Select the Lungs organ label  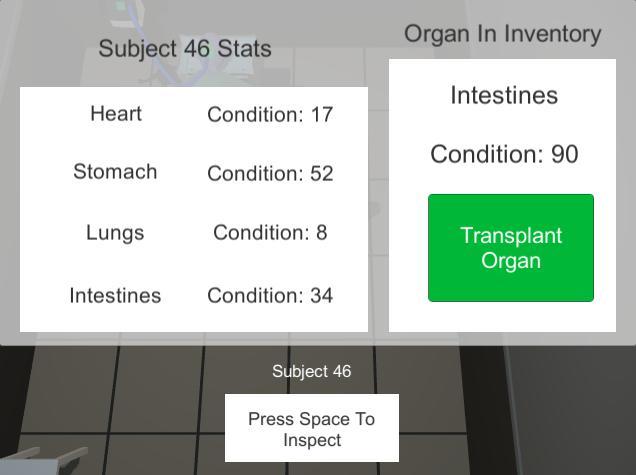115,233
